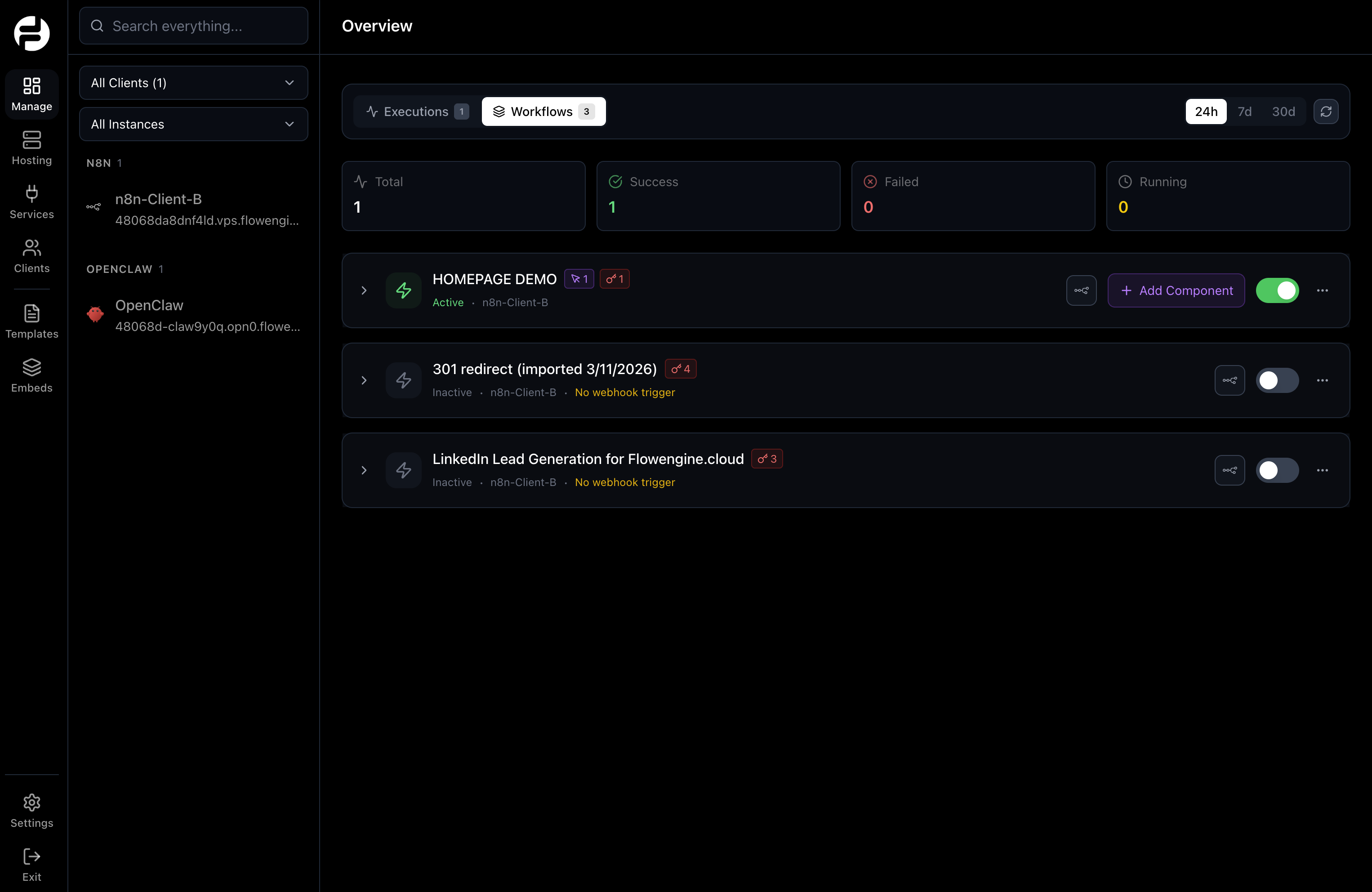The height and width of the screenshot is (892, 1372).
Task: Go to the Clients section
Action: pyautogui.click(x=31, y=256)
